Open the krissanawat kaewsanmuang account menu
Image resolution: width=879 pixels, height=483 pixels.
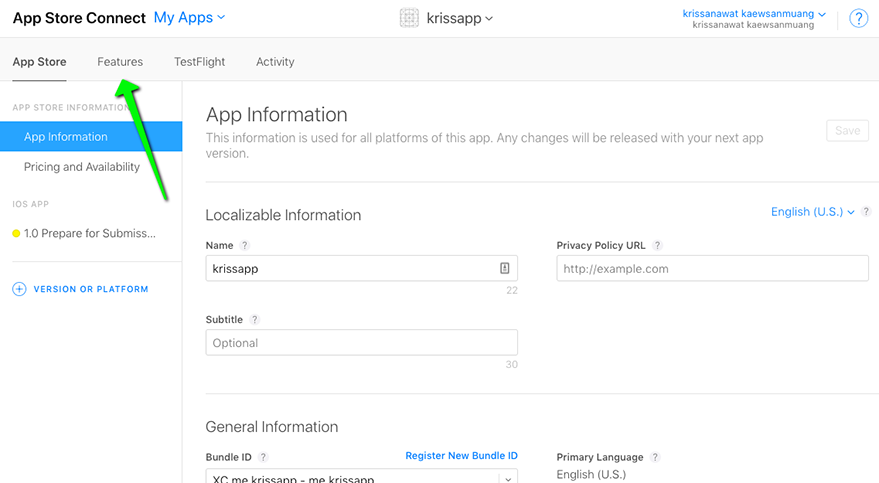(753, 13)
